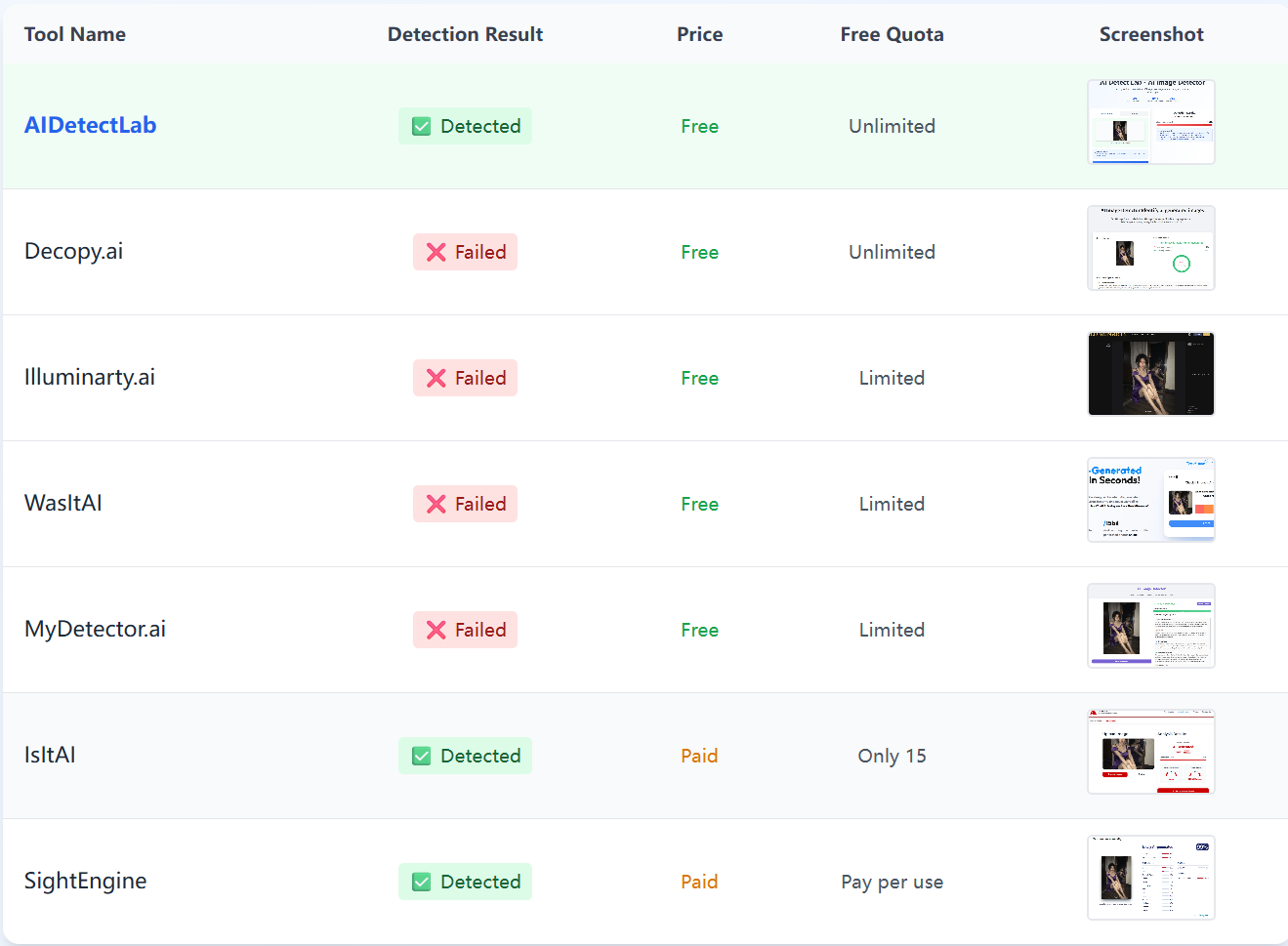The width and height of the screenshot is (1288, 946).
Task: Click the Screenshot column header
Action: coord(1151,34)
